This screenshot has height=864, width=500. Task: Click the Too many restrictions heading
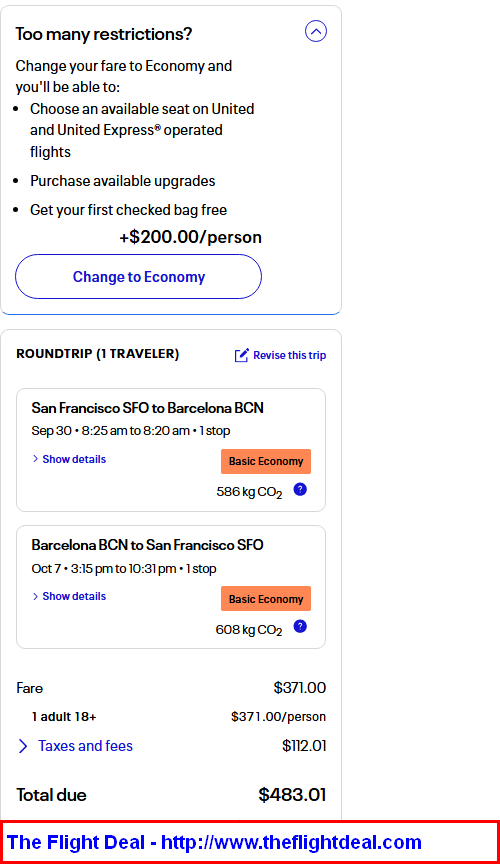coord(104,34)
